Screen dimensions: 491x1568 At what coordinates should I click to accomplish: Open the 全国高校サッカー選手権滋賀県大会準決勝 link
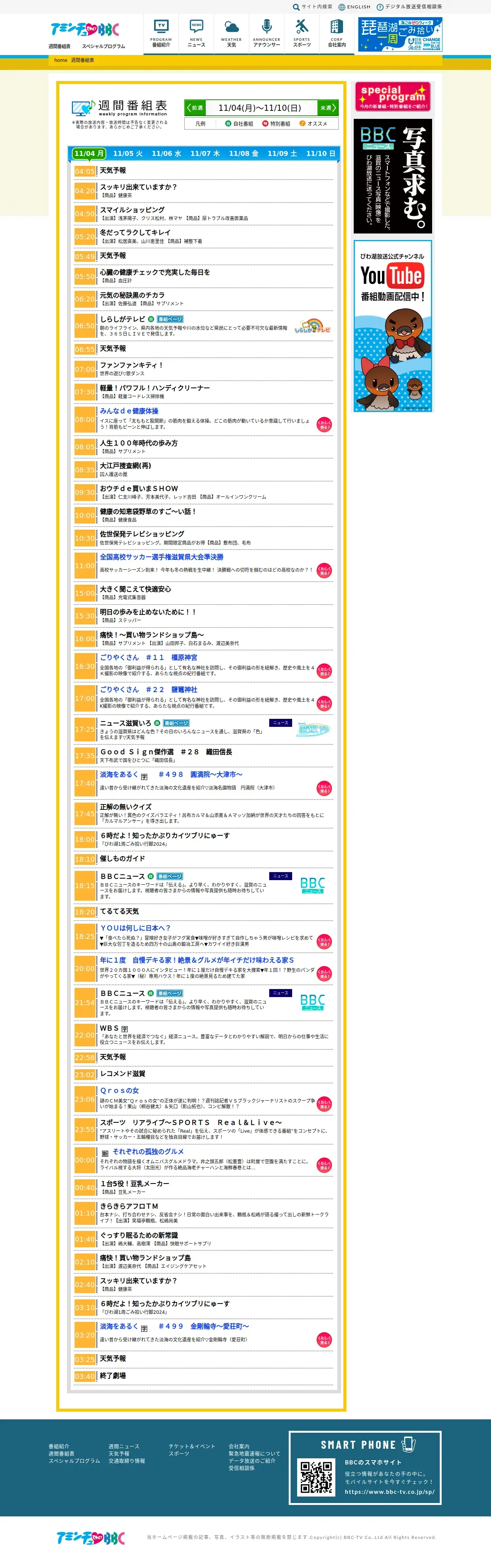[x=161, y=557]
